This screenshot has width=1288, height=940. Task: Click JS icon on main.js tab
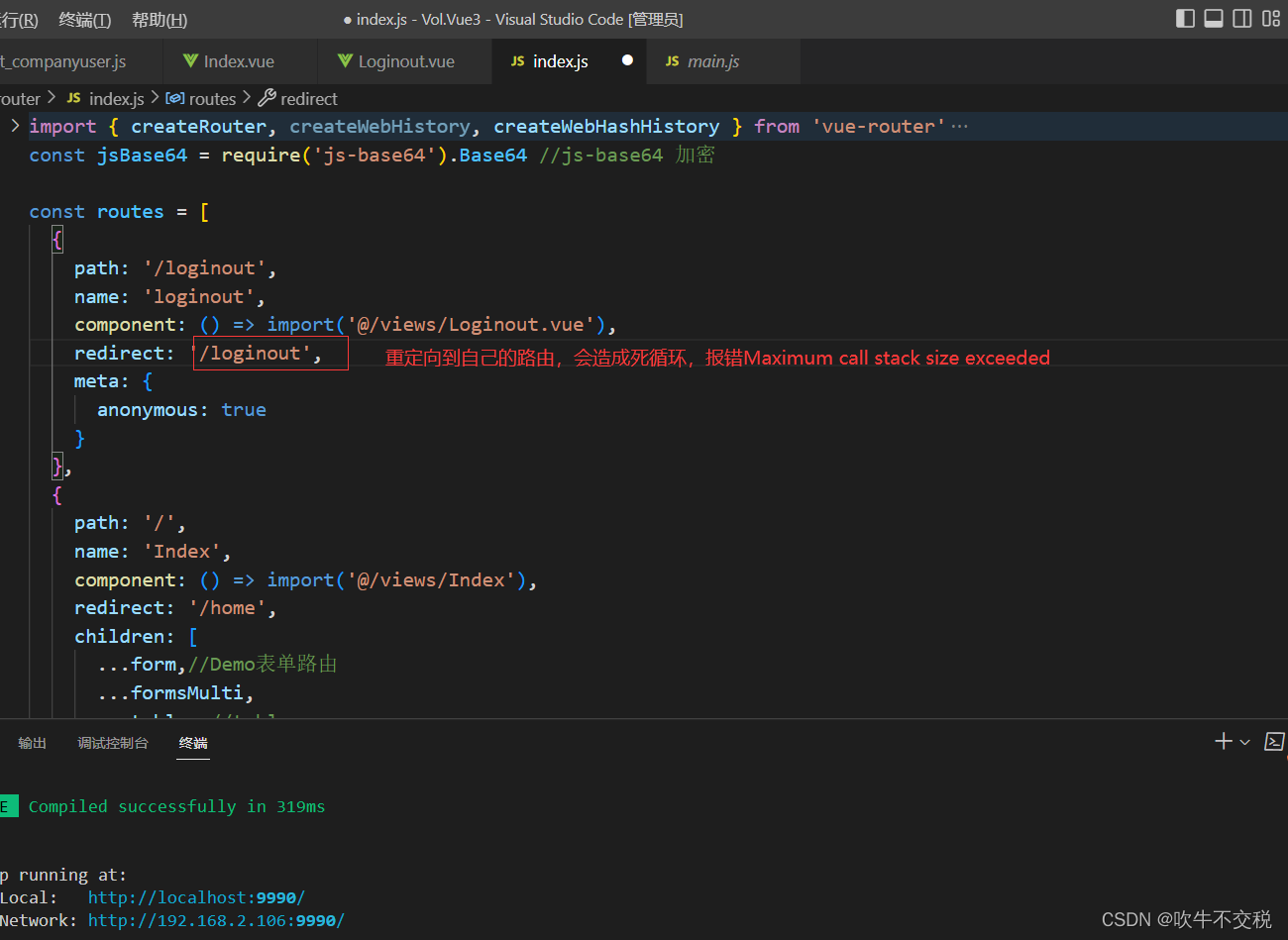[x=673, y=61]
